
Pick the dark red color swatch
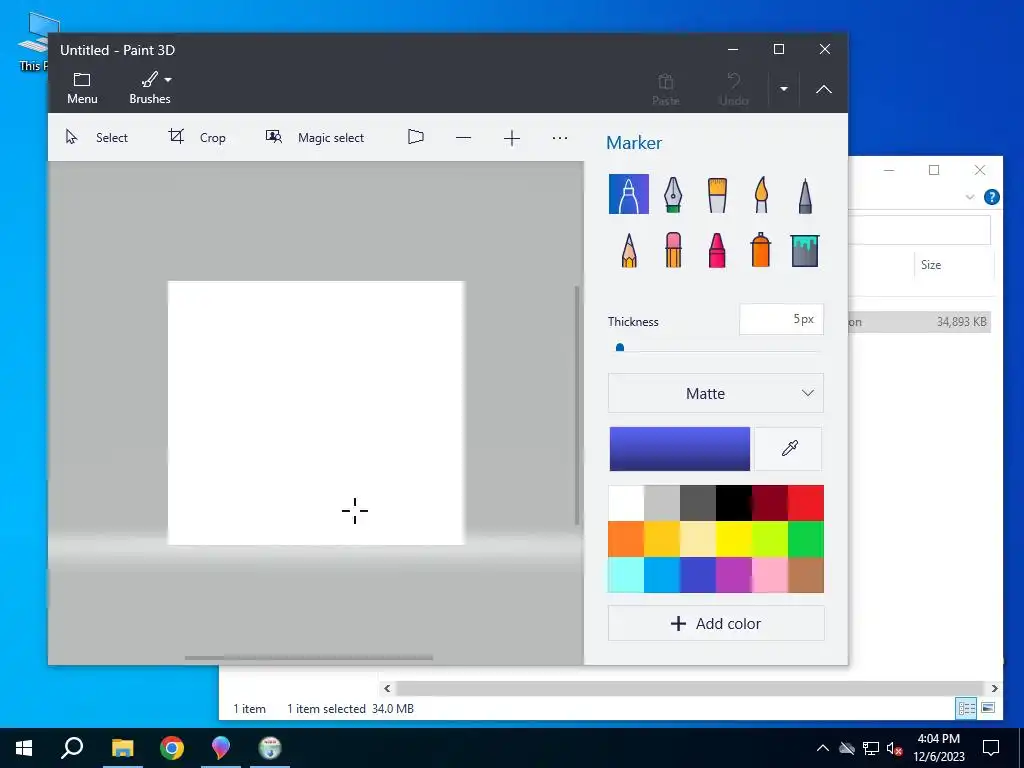[x=769, y=503]
